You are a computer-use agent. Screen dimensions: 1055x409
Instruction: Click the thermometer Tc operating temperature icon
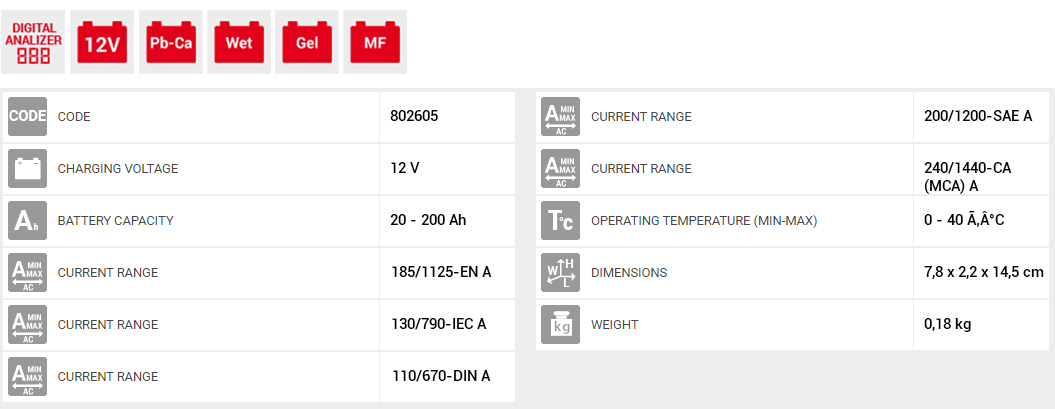pos(560,220)
